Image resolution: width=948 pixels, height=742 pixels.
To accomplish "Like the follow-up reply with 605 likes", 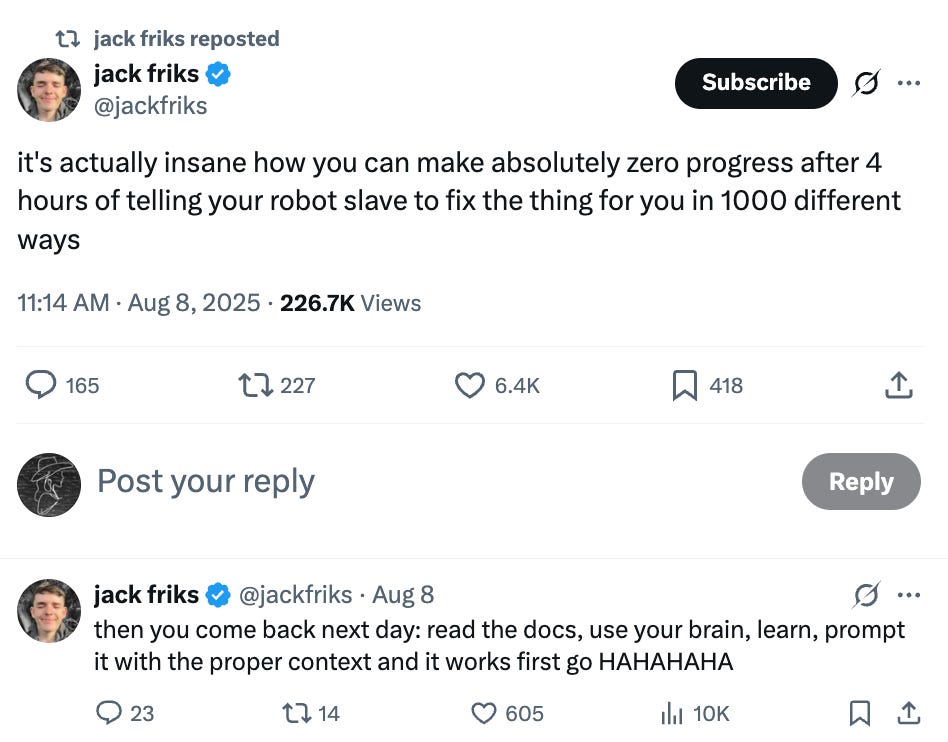I will pos(484,713).
